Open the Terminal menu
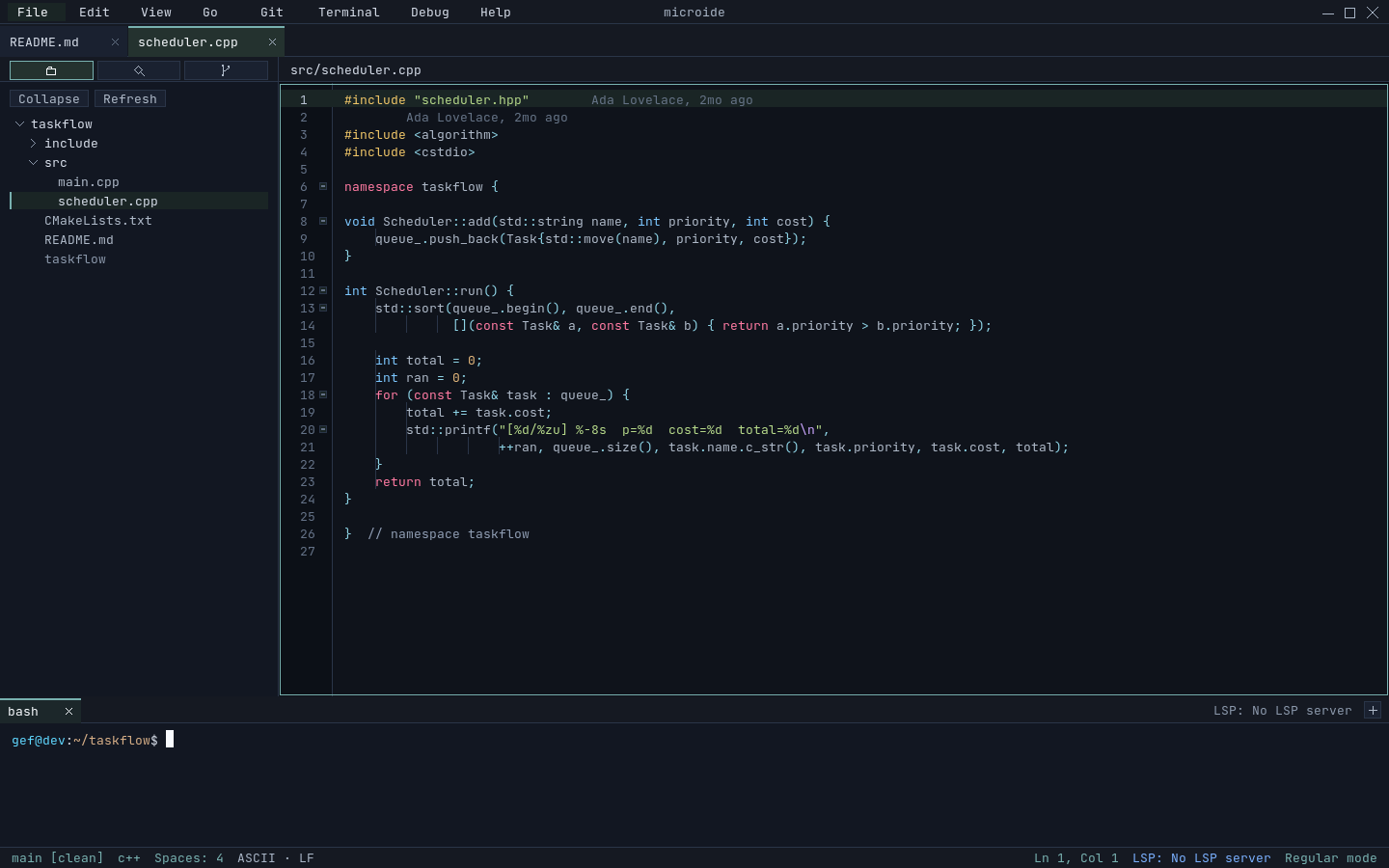1389x868 pixels. point(348,12)
